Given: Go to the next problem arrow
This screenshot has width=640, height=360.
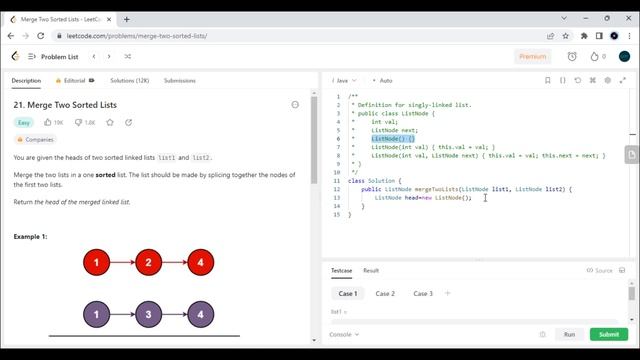Looking at the screenshot, I should coord(109,57).
